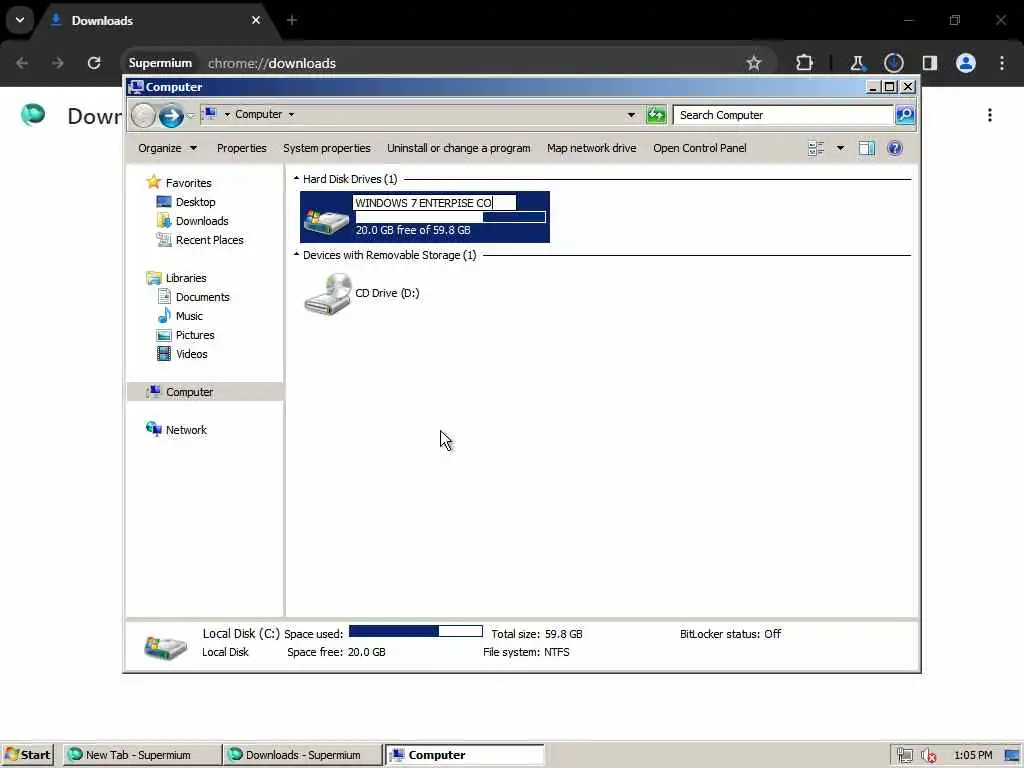
Task: Switch to New Tab - Supermium taskbar button
Action: pyautogui.click(x=141, y=755)
